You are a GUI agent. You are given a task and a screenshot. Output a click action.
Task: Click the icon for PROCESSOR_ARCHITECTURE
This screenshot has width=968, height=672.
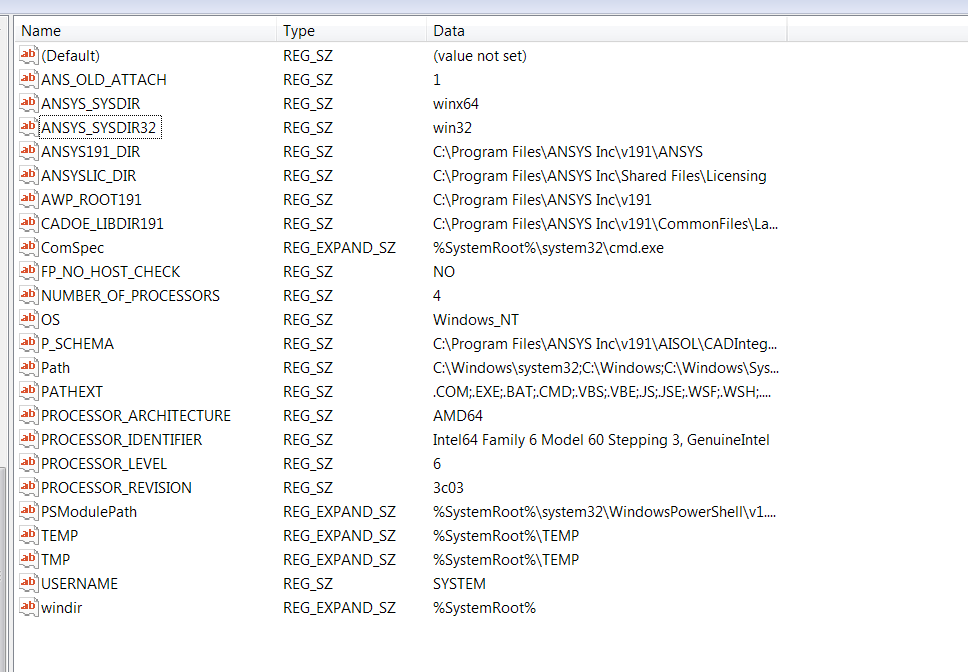coord(28,416)
